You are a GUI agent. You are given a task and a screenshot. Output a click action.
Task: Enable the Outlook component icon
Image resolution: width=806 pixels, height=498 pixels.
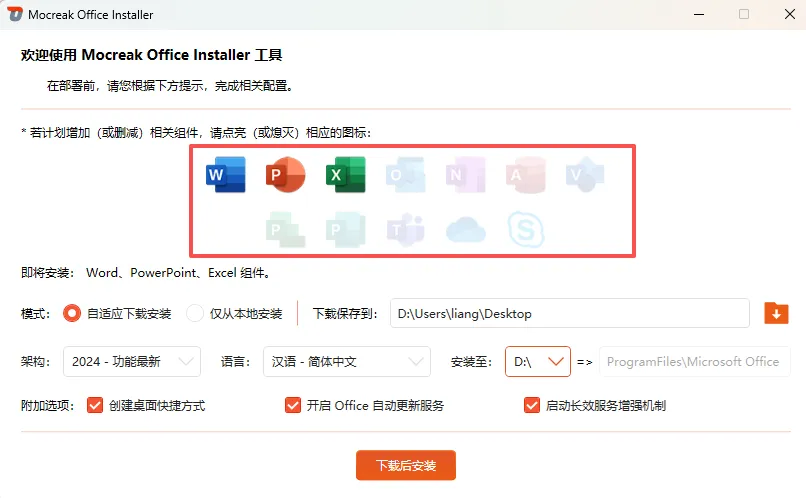[406, 175]
